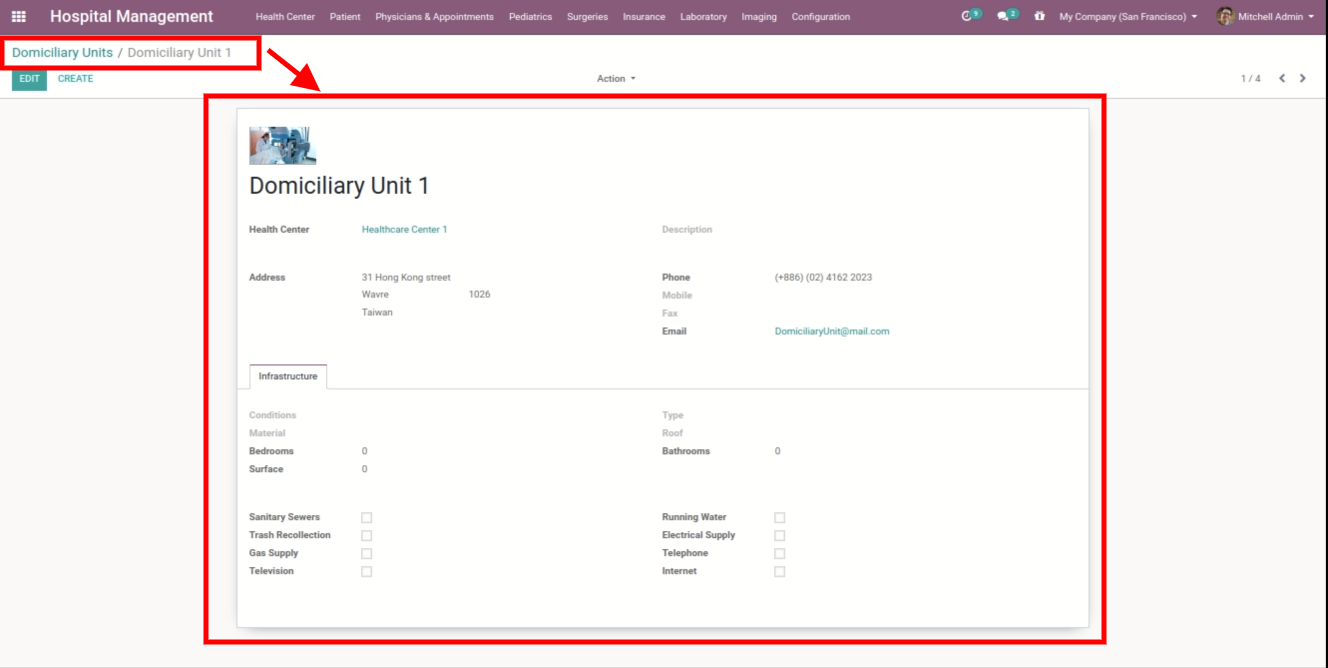Check the Internet checkbox
The image size is (1328, 668).
780,572
